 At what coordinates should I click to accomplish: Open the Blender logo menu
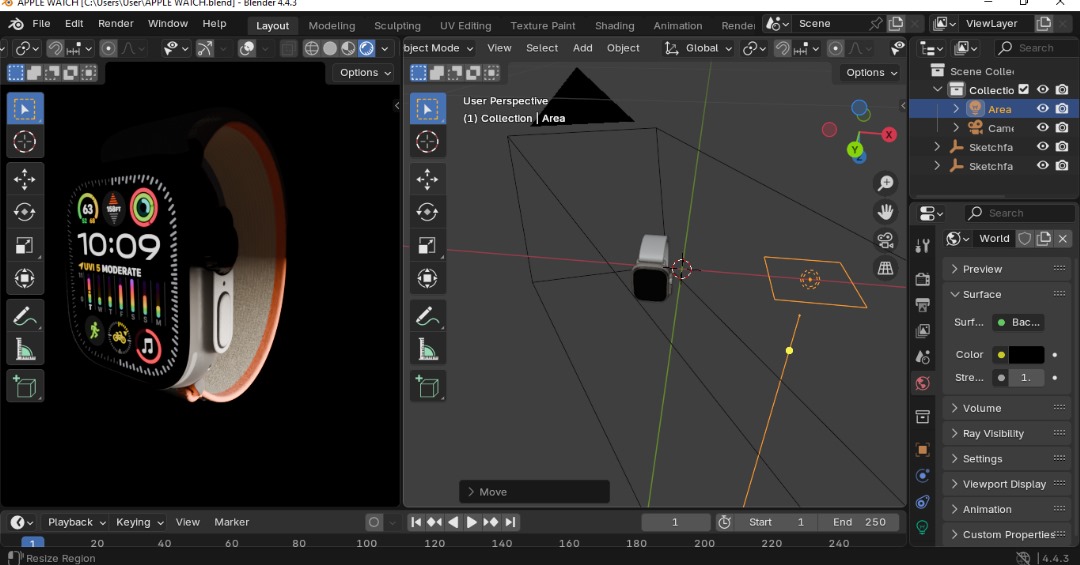point(15,23)
